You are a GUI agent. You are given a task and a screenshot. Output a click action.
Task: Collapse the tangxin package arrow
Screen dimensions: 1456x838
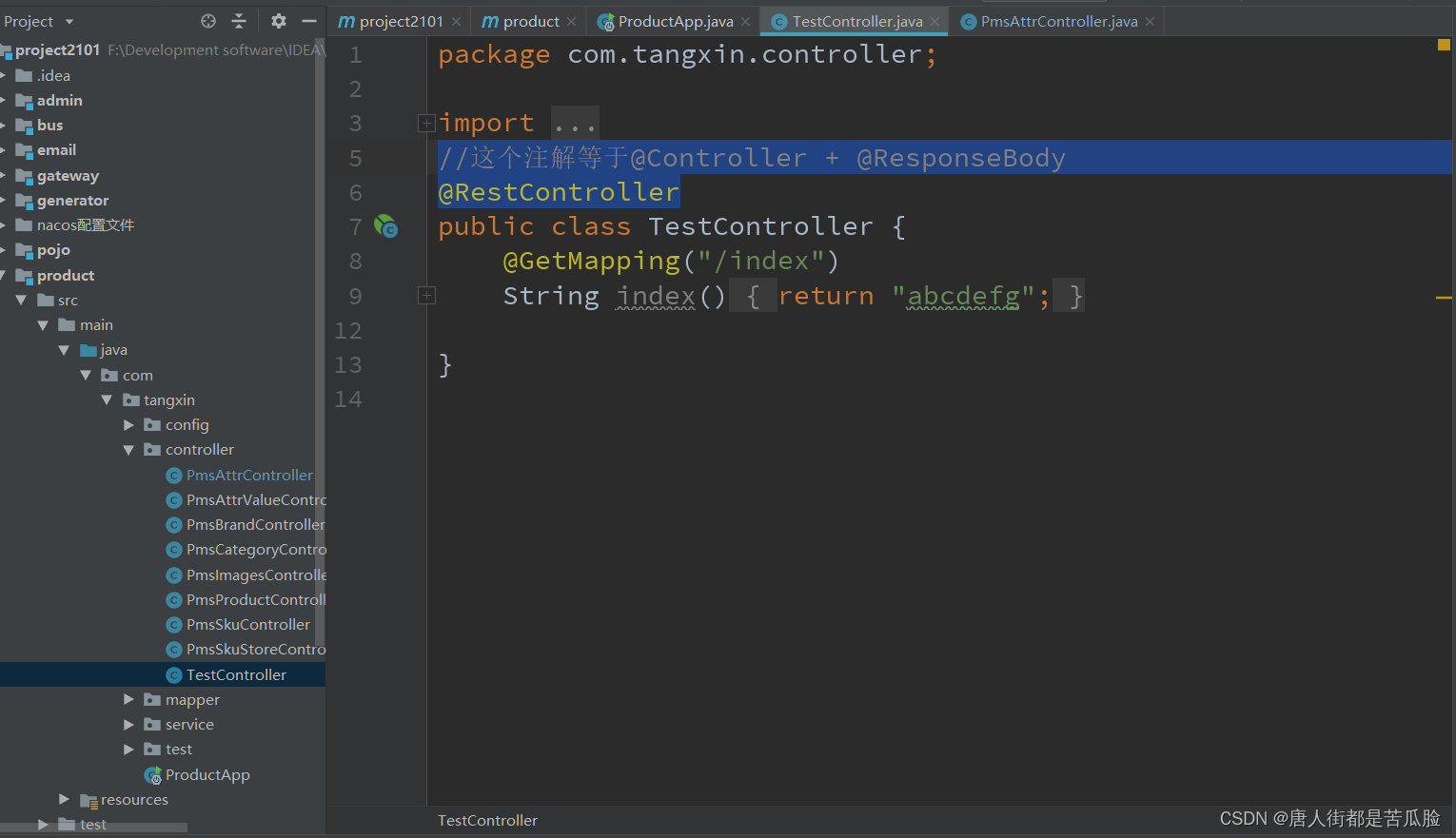point(107,400)
